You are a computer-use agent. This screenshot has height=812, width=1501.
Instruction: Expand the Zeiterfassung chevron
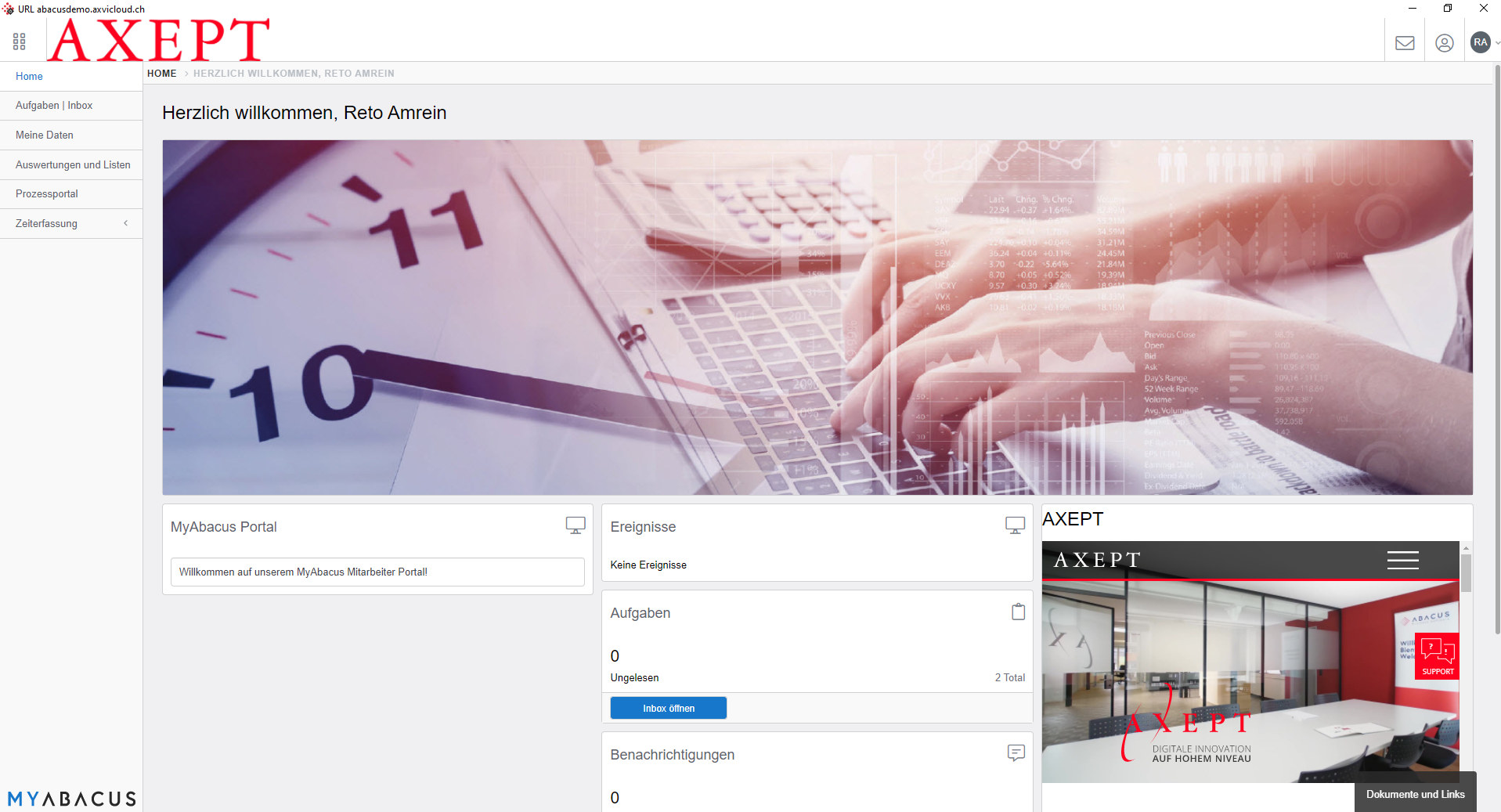click(x=126, y=223)
